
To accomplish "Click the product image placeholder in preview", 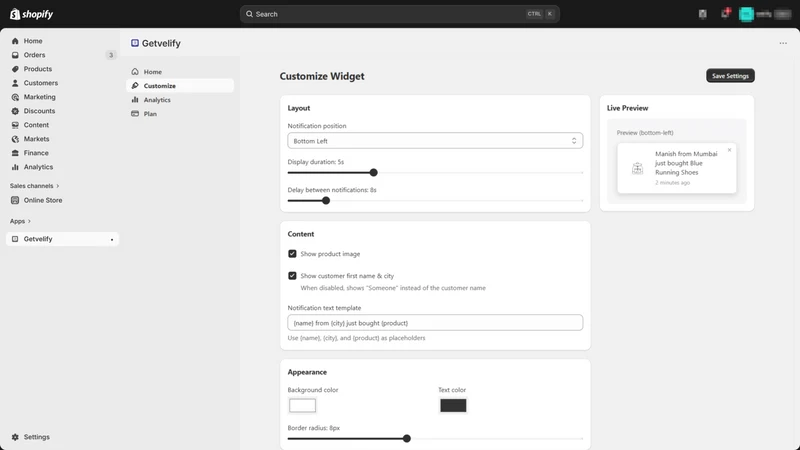I will pyautogui.click(x=637, y=168).
